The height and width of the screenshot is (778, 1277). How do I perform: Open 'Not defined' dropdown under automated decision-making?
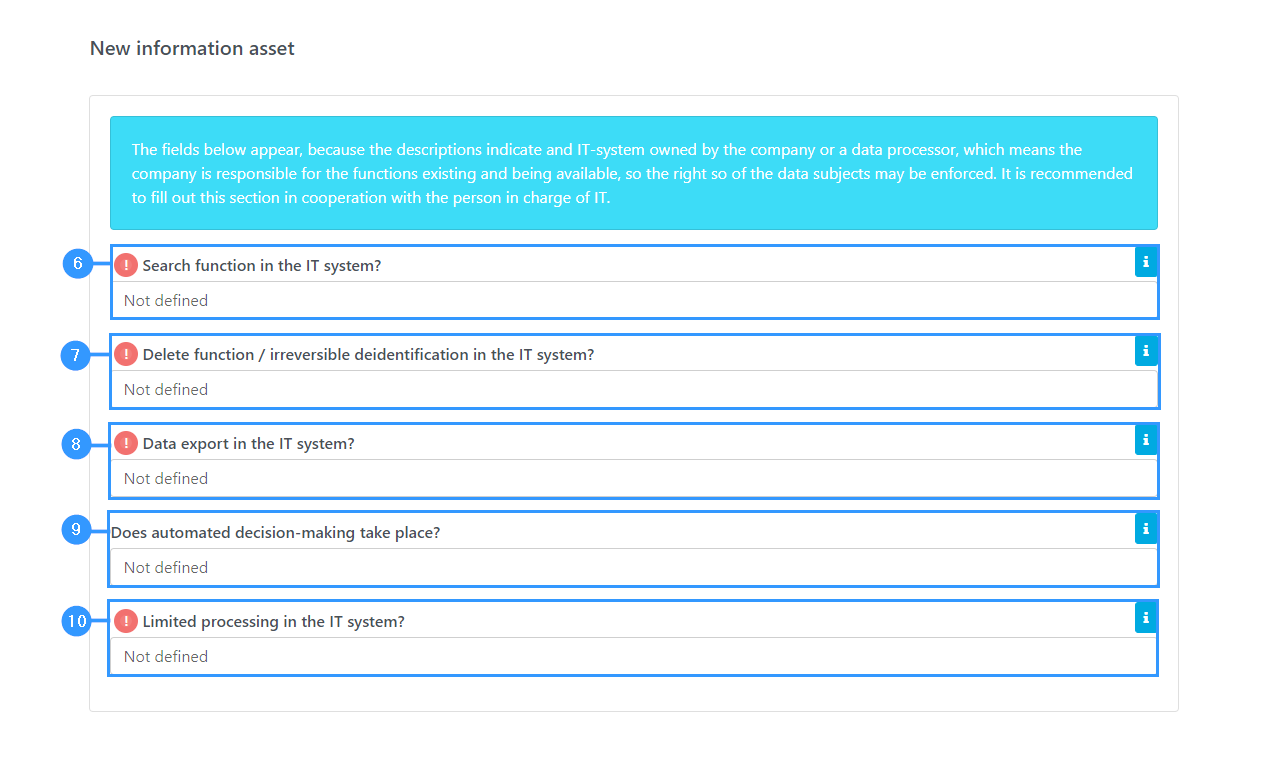pyautogui.click(x=633, y=567)
